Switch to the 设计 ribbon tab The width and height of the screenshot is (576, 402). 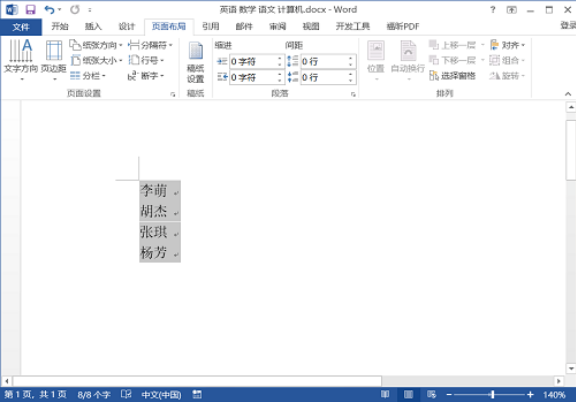(127, 26)
